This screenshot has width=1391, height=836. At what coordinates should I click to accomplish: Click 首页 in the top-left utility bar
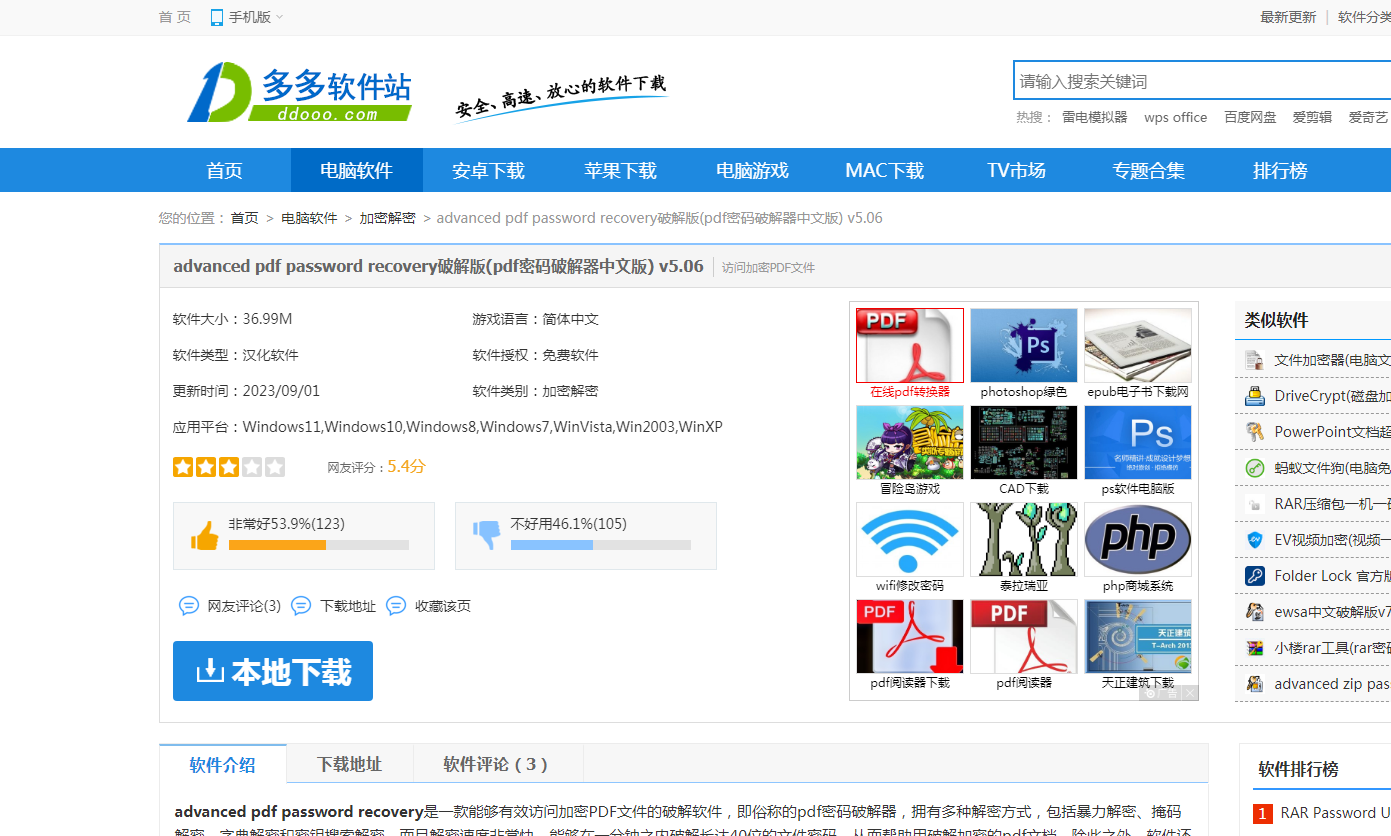pos(175,17)
